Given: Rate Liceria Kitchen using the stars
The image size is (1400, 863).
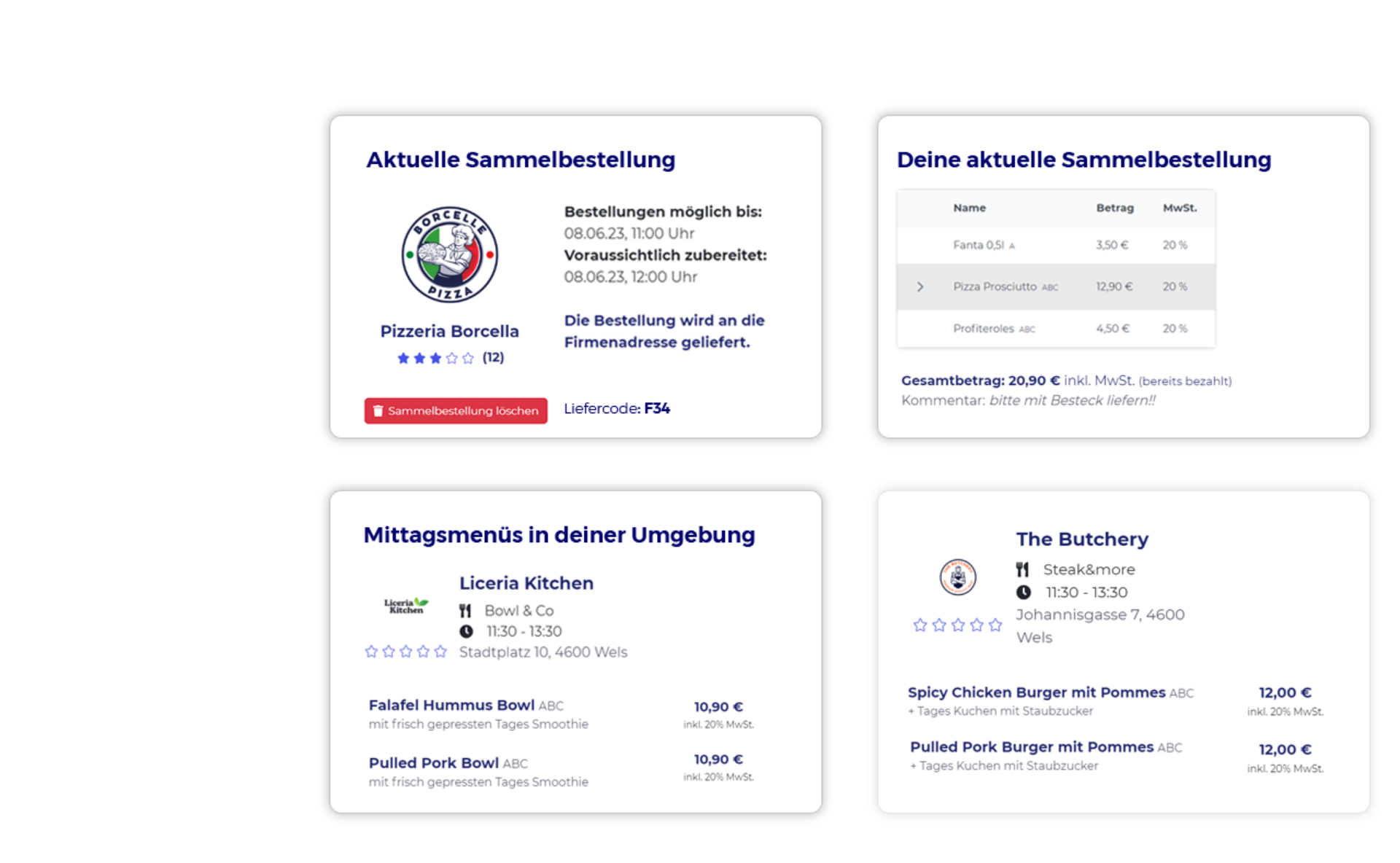Looking at the screenshot, I should pyautogui.click(x=405, y=652).
